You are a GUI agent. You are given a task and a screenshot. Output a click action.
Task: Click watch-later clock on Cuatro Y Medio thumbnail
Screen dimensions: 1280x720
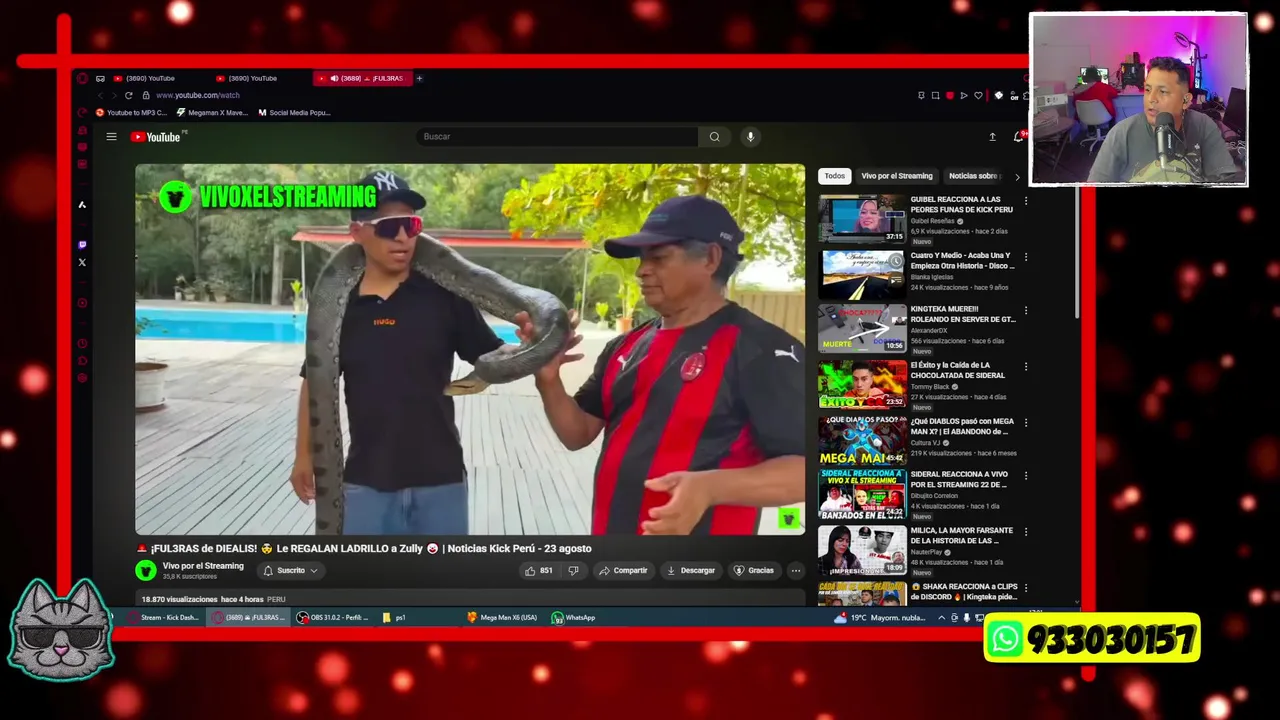[x=896, y=263]
